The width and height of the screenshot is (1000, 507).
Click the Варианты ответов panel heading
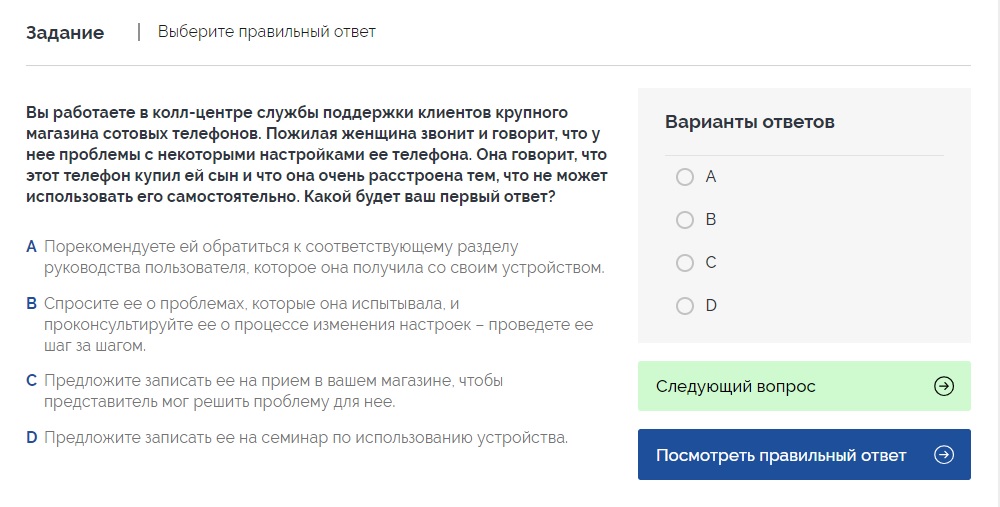coord(749,122)
